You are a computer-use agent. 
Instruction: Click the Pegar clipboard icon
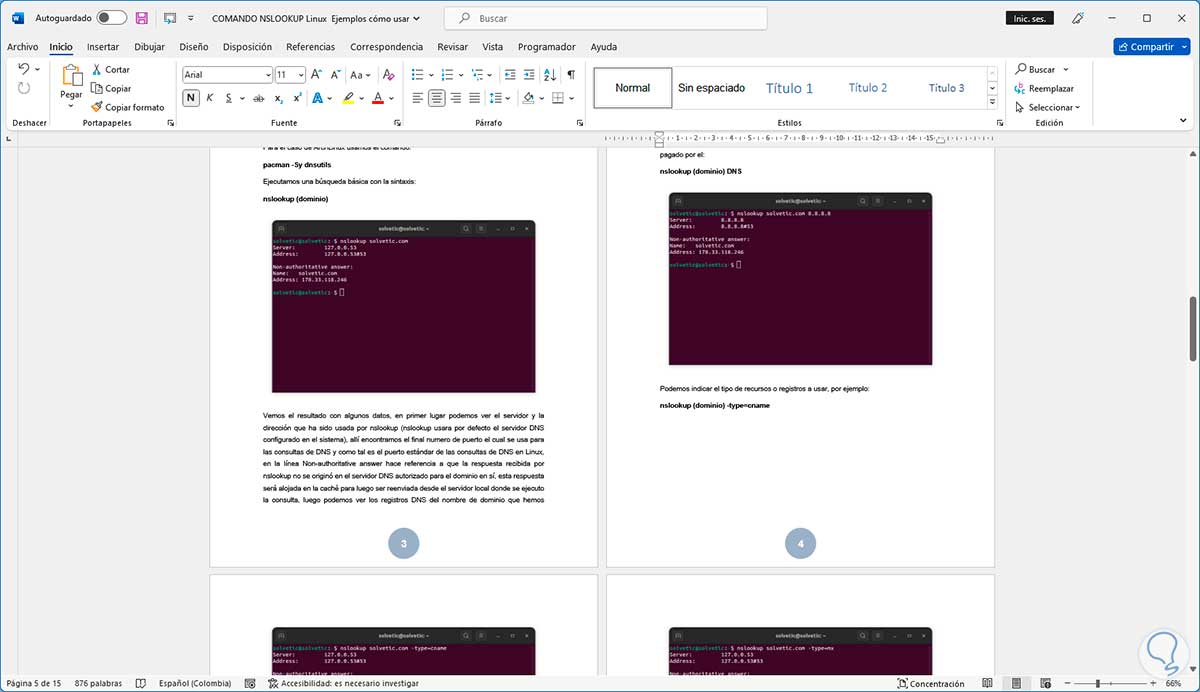click(x=71, y=75)
